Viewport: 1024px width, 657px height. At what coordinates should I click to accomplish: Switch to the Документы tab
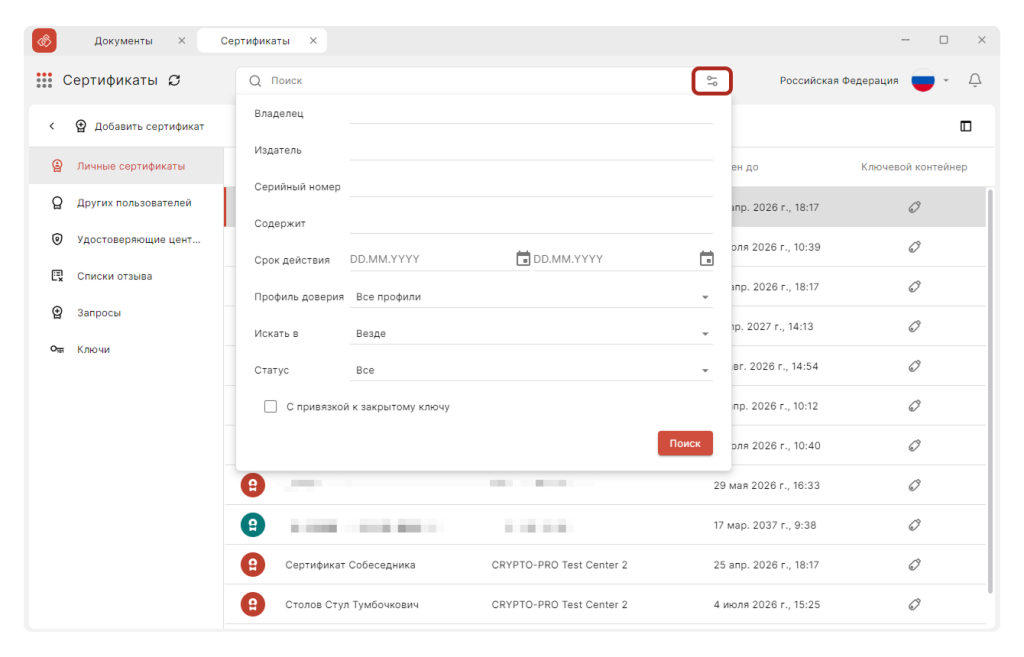pyautogui.click(x=123, y=40)
